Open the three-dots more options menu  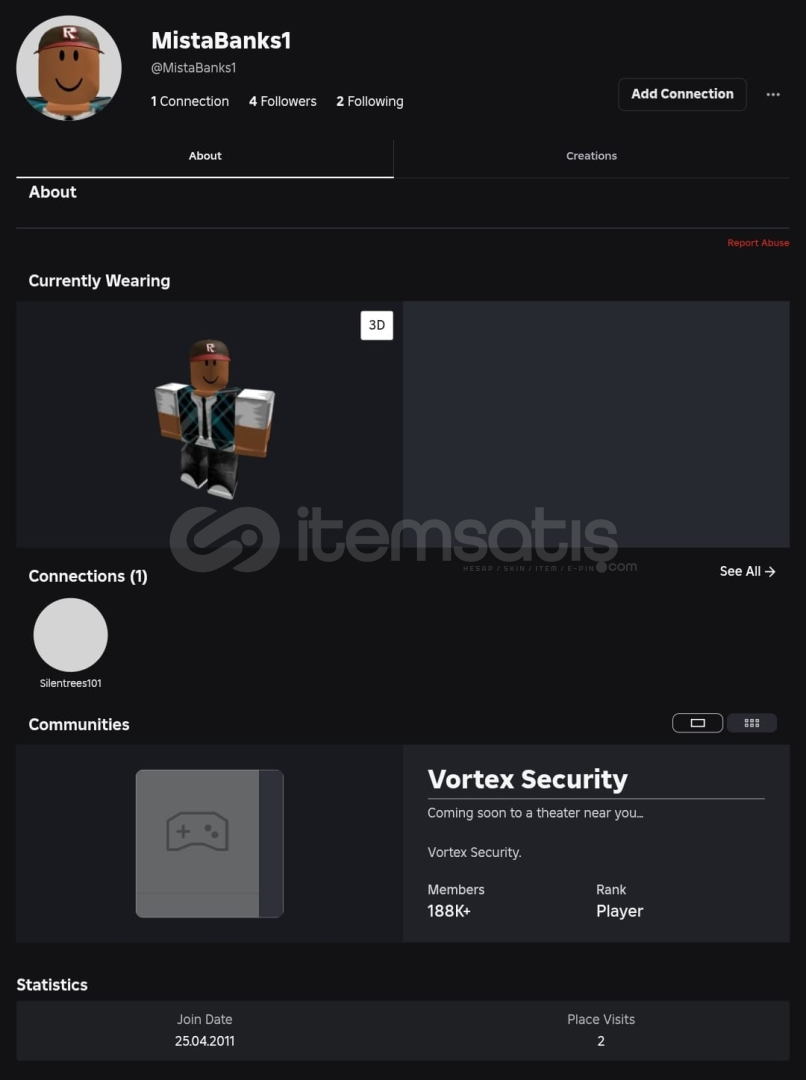[x=773, y=94]
